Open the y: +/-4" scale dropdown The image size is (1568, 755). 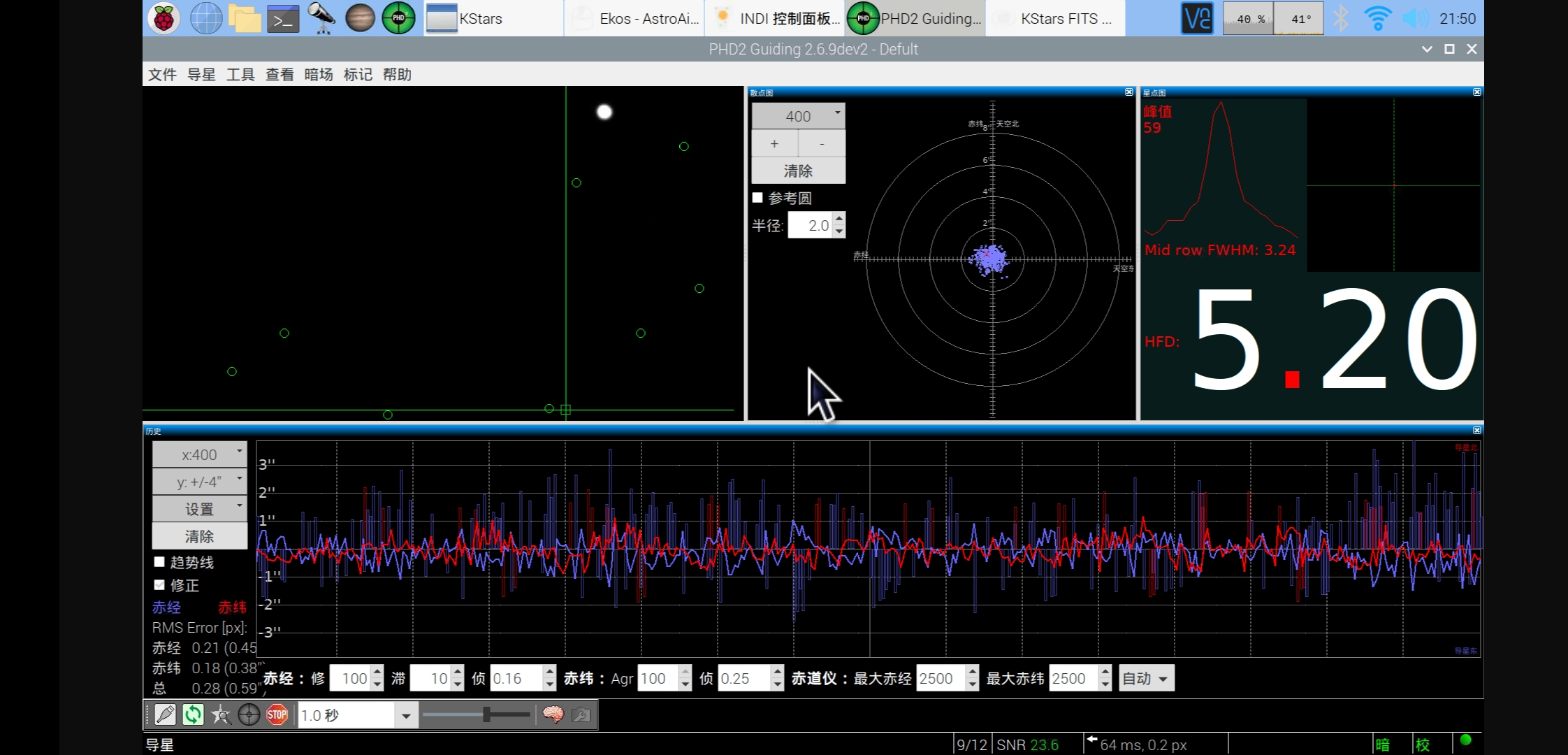pyautogui.click(x=200, y=482)
